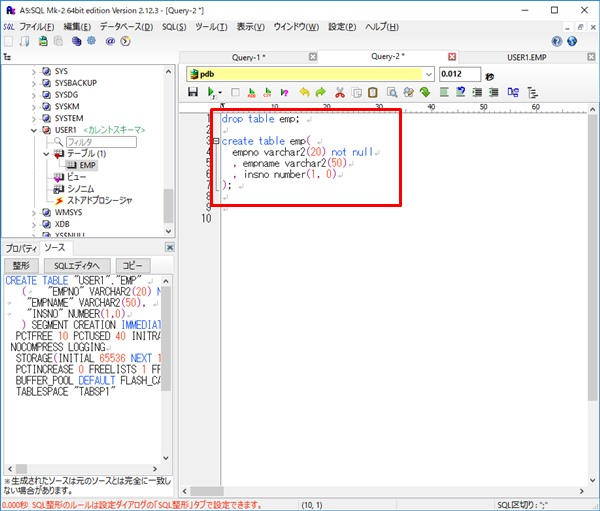
Task: Click the コピー button
Action: 133,266
